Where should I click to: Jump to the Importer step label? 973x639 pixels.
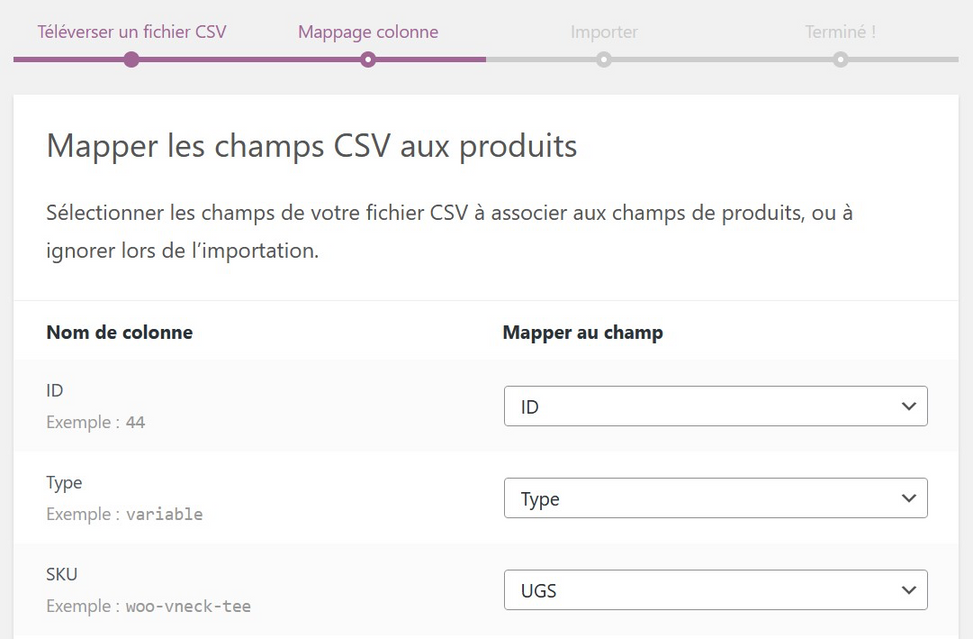coord(604,32)
